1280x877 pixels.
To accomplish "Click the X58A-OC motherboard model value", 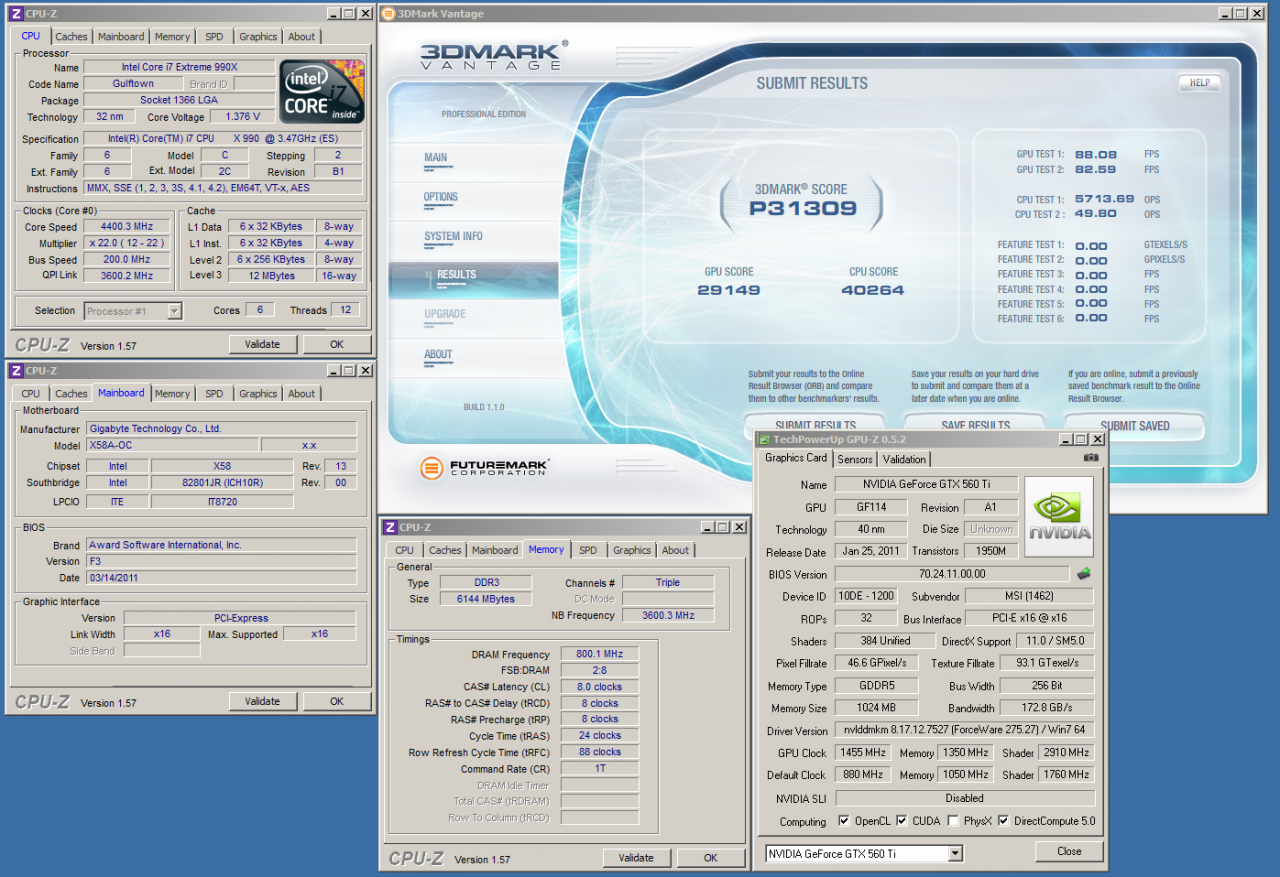I will point(170,445).
